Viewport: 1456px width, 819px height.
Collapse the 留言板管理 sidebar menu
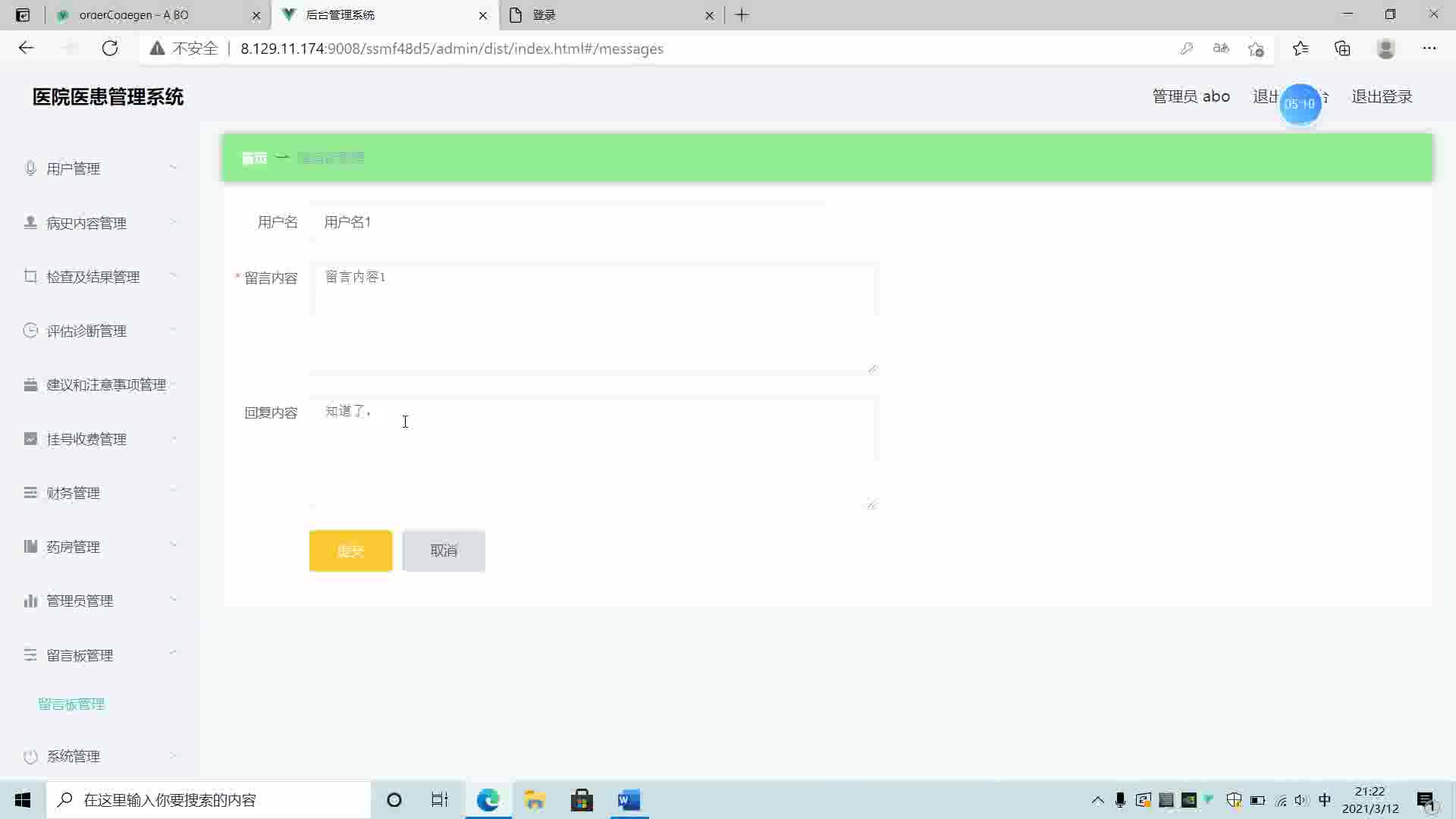80,655
